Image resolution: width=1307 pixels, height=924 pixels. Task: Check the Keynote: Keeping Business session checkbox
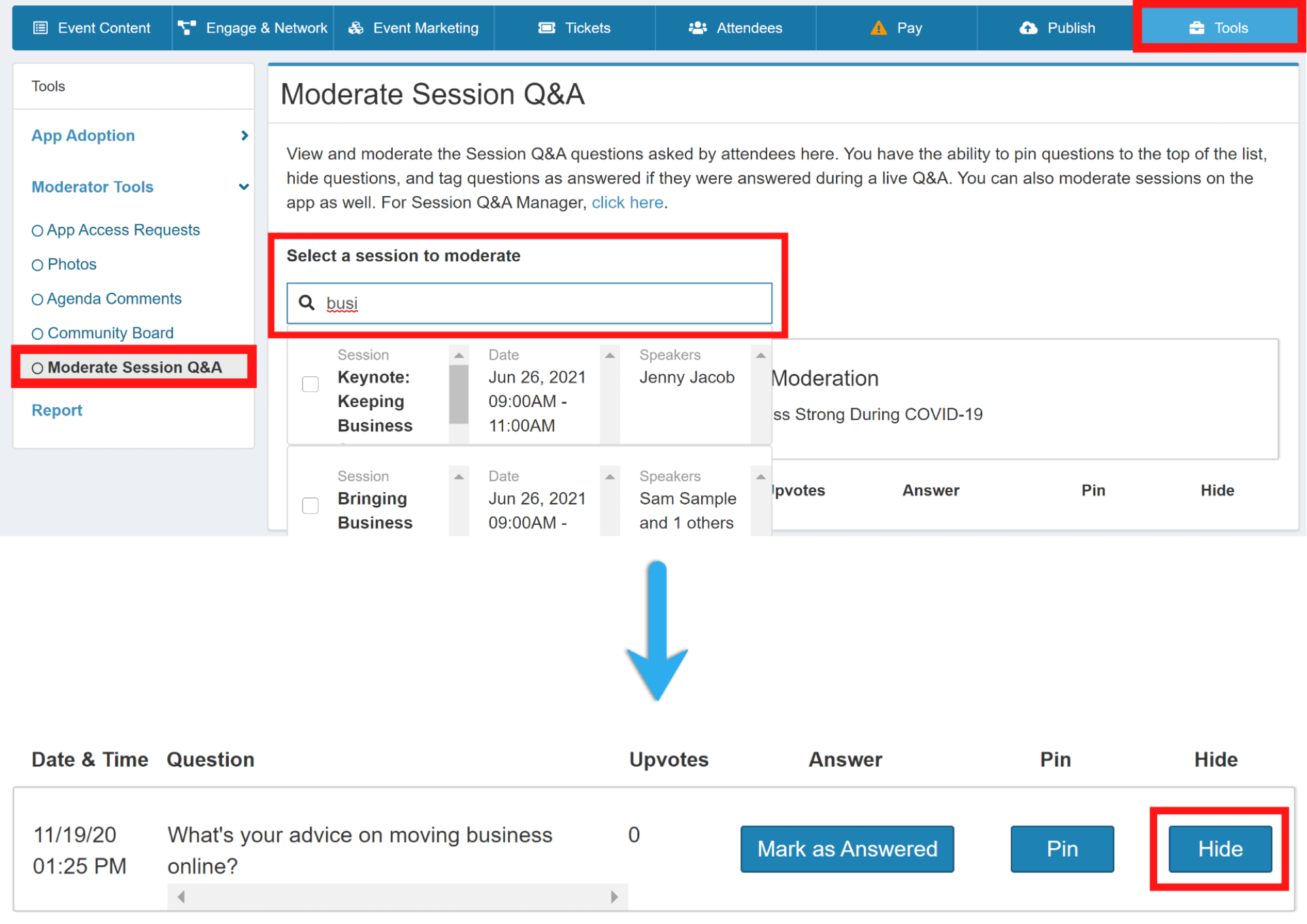click(310, 384)
